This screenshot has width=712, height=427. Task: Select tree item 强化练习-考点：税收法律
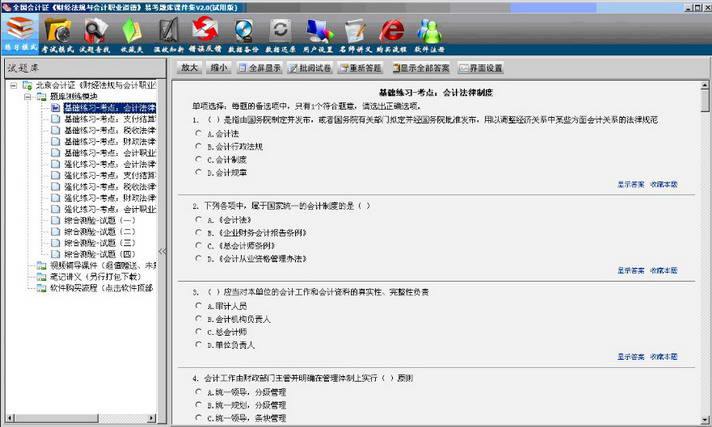(x=109, y=187)
